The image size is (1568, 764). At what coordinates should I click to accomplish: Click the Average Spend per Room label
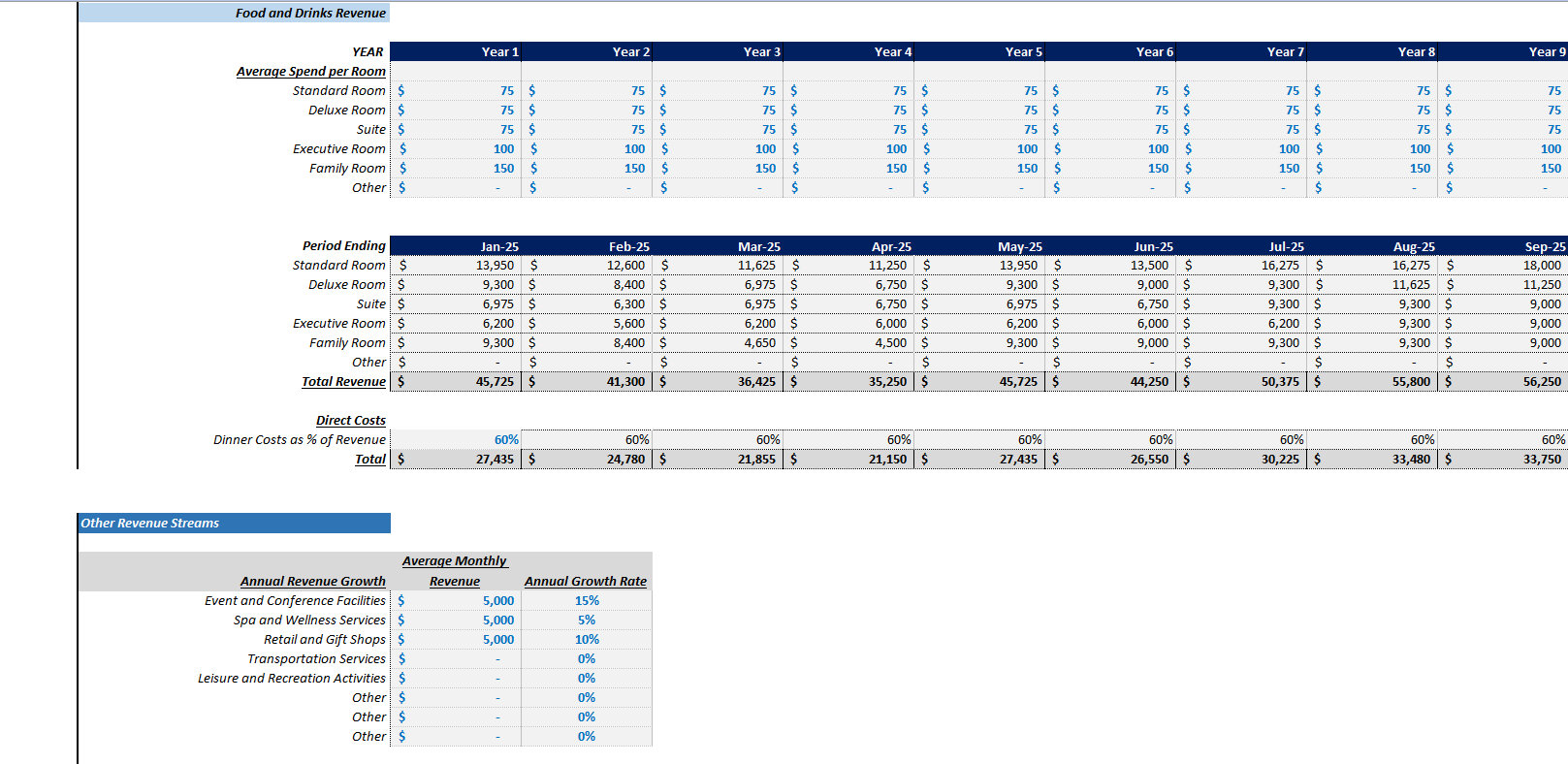point(310,72)
